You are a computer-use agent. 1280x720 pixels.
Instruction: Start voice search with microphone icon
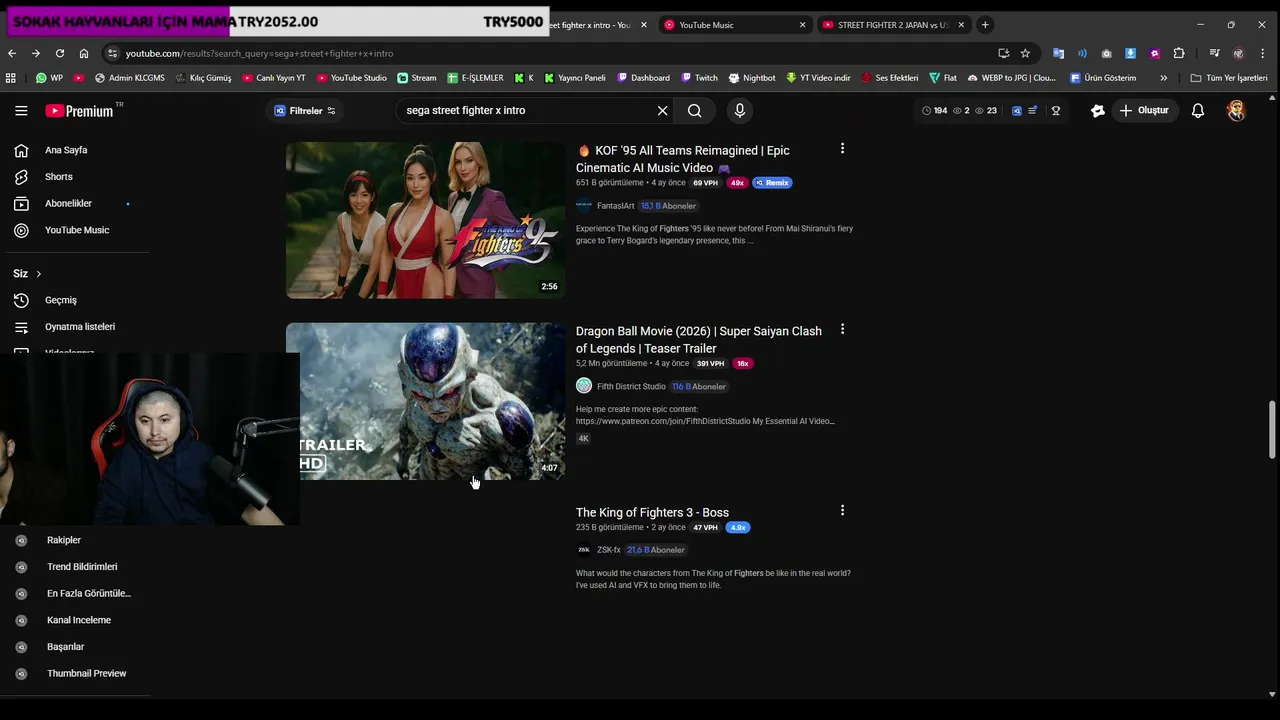[x=740, y=111]
